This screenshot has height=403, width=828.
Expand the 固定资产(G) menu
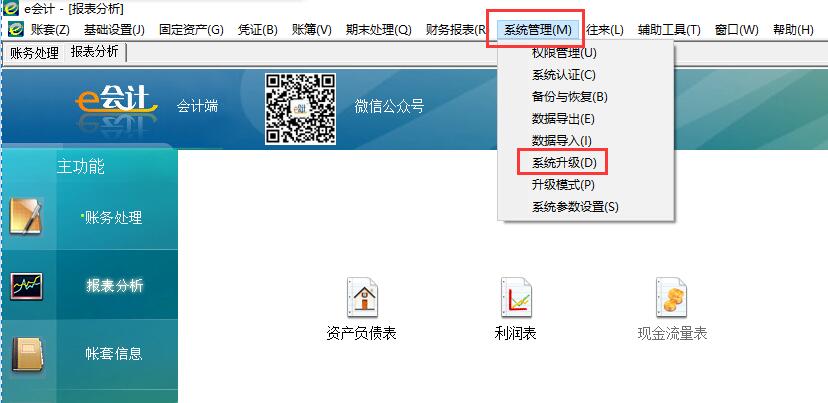pyautogui.click(x=191, y=30)
